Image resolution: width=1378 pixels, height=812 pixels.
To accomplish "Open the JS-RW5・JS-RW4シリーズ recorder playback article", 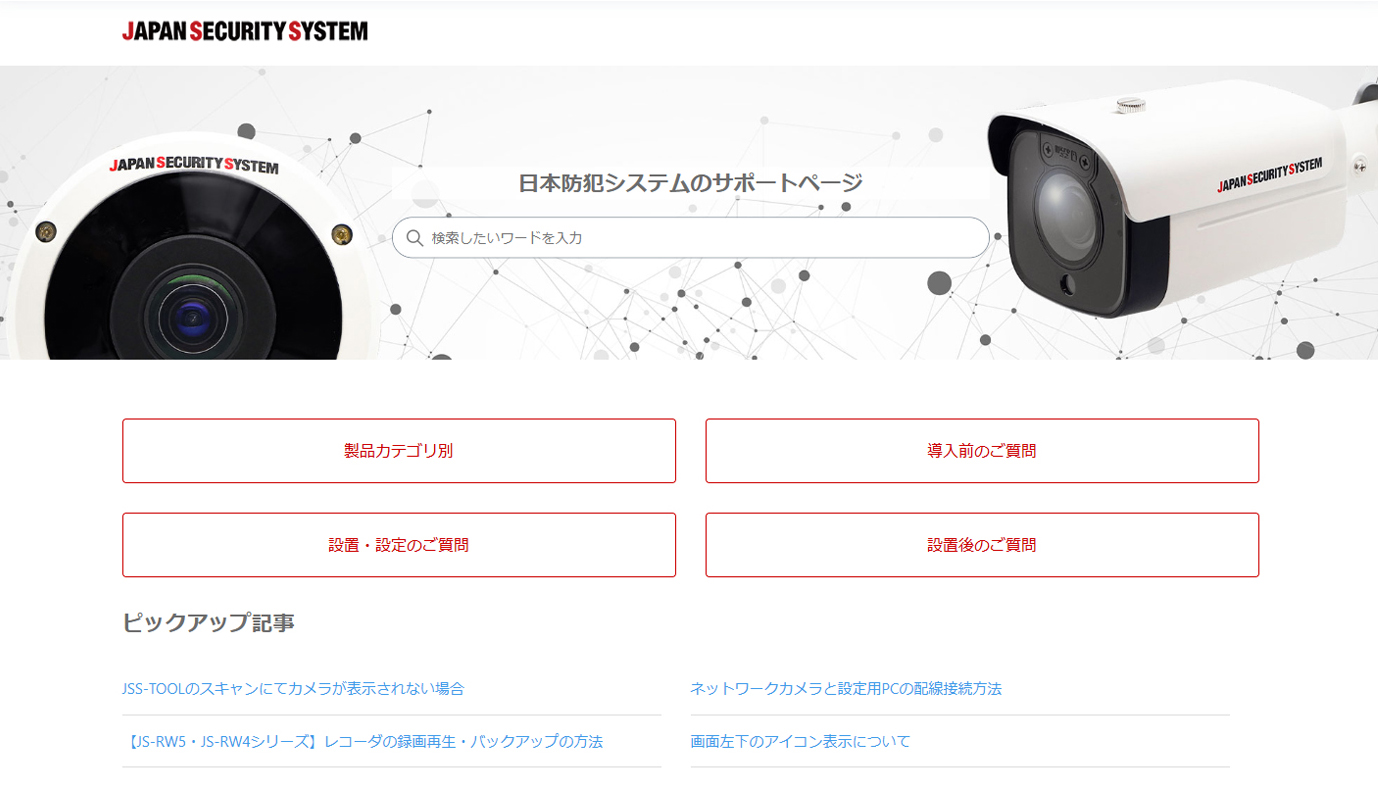I will tap(363, 741).
